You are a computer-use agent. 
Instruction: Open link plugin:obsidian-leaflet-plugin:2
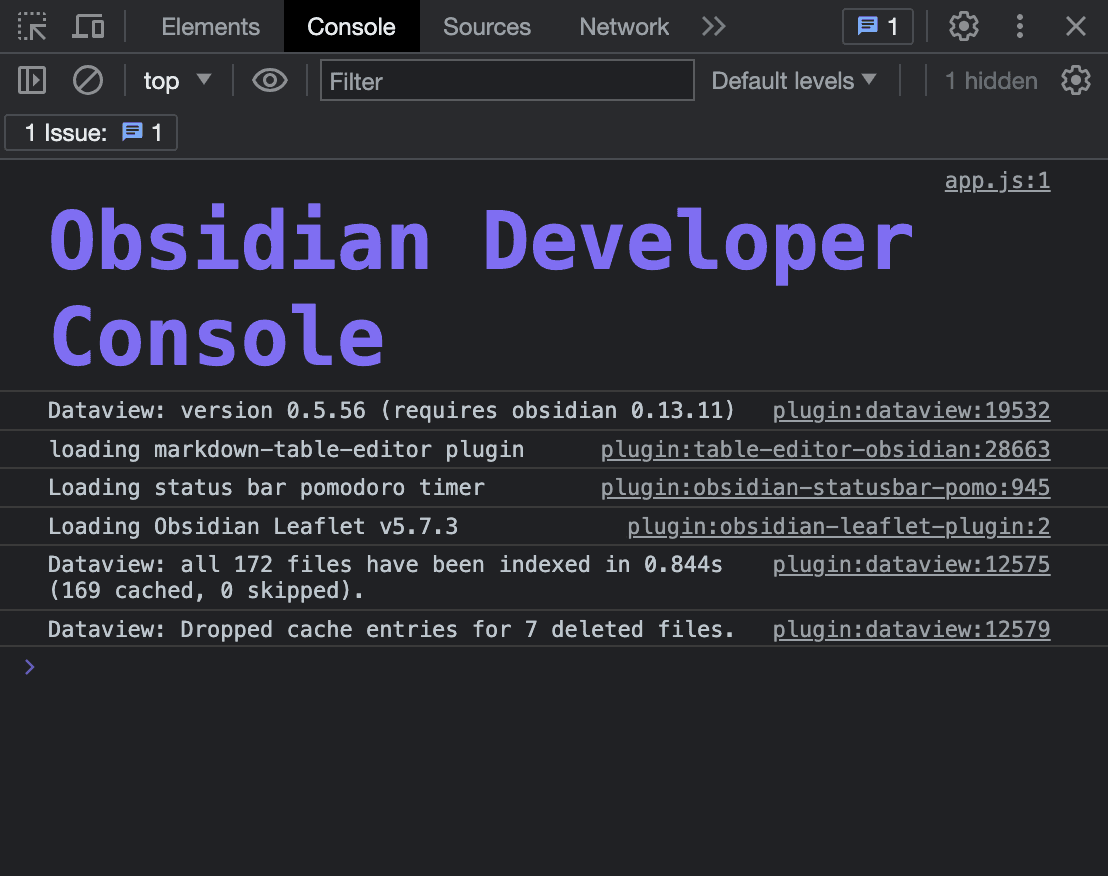(x=839, y=526)
